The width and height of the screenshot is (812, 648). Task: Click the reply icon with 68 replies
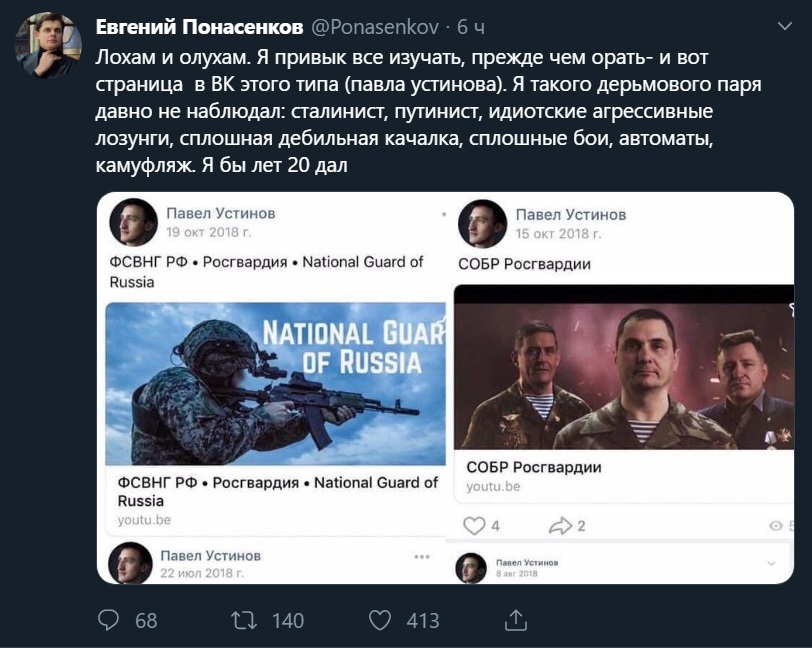(109, 620)
